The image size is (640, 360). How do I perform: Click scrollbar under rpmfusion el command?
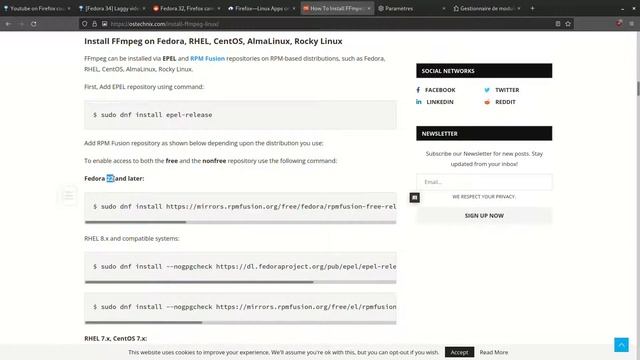(143, 322)
